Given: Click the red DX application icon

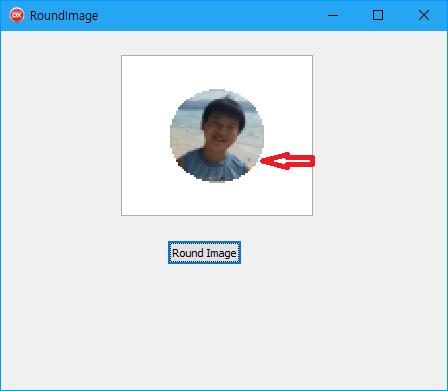Looking at the screenshot, I should 17,15.
